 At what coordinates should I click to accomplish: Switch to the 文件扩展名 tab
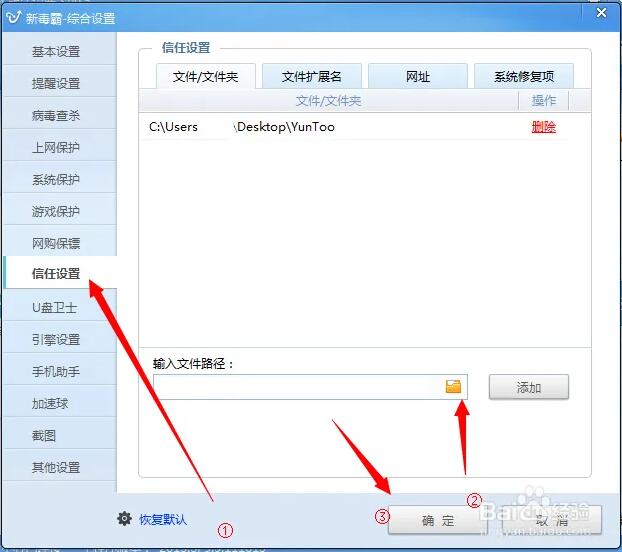pyautogui.click(x=312, y=76)
